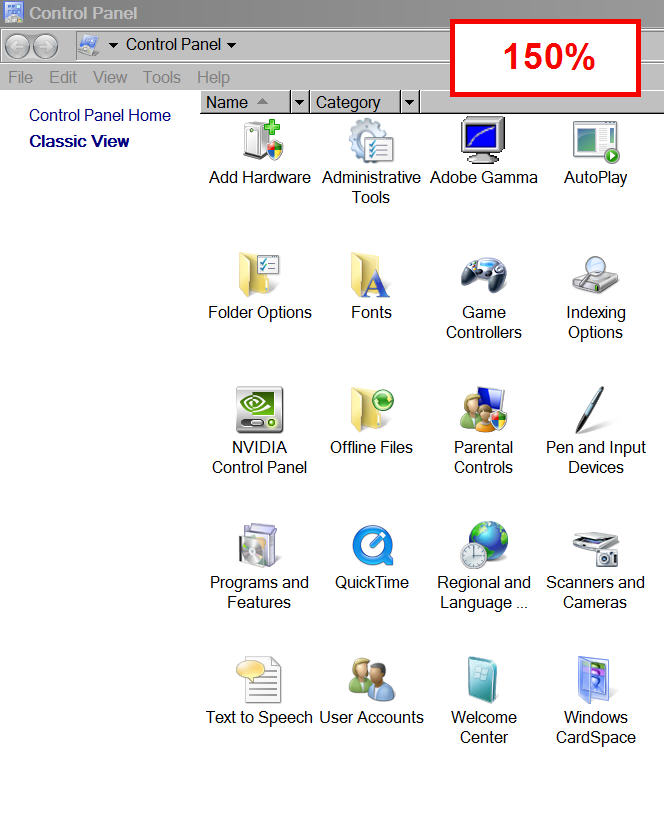This screenshot has height=831, width=664.
Task: Click the Forward navigation arrow button
Action: [46, 47]
